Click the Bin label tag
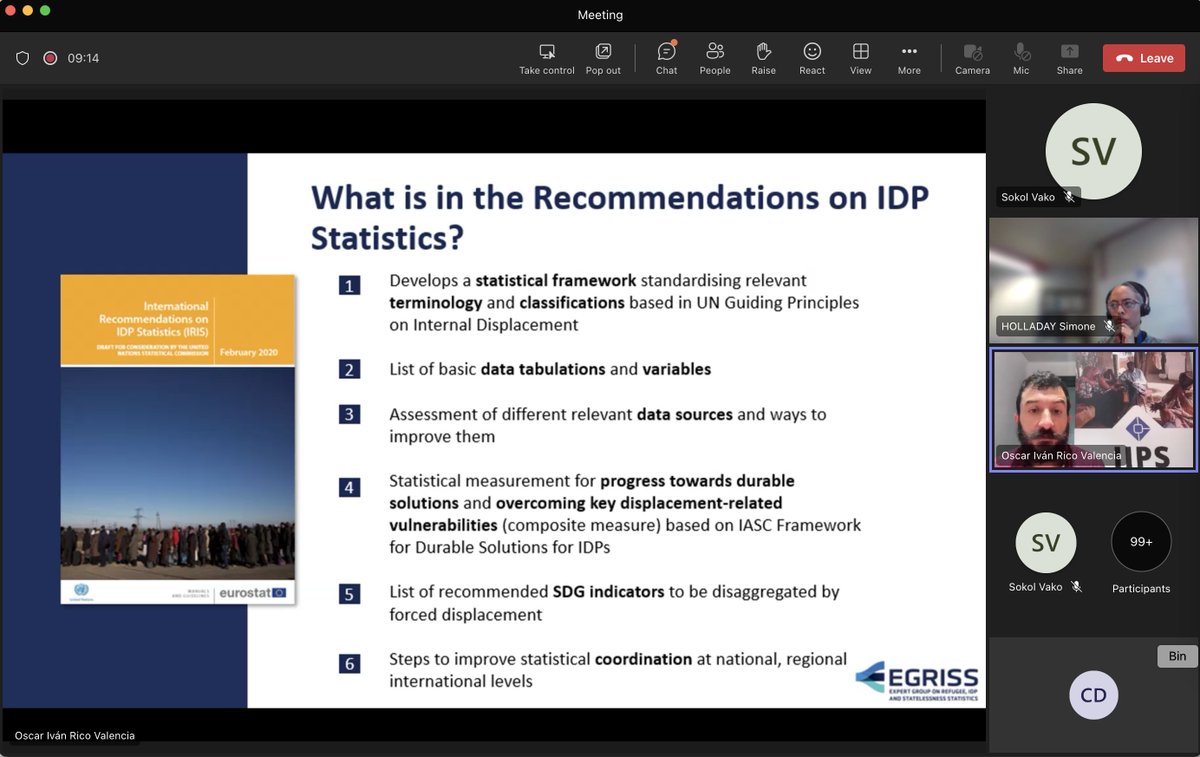 pos(1177,656)
